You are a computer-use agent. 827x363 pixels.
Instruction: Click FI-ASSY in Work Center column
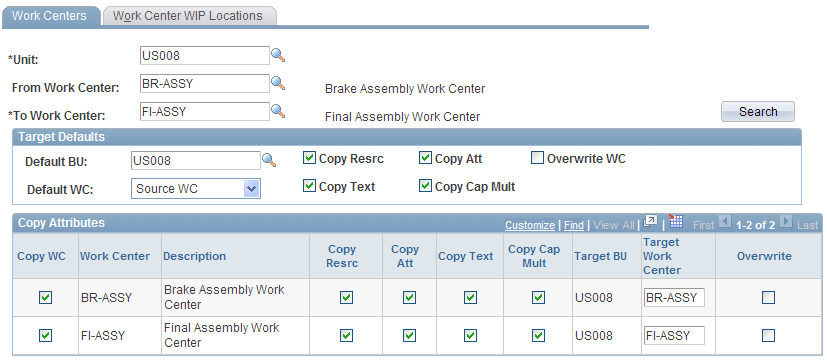[x=103, y=335]
